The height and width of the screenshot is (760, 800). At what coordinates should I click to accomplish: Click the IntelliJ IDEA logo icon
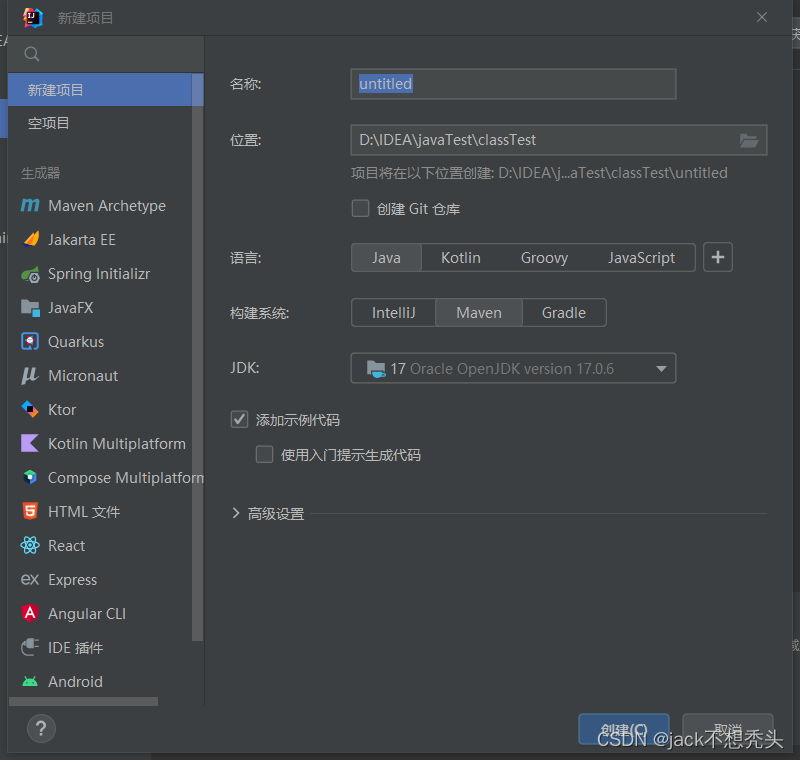click(x=33, y=18)
